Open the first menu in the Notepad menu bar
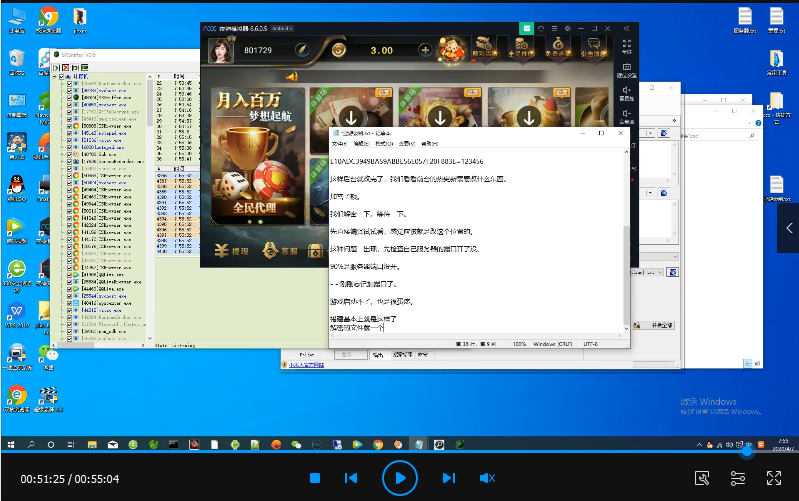Viewport: 799px width, 501px height. [339, 144]
